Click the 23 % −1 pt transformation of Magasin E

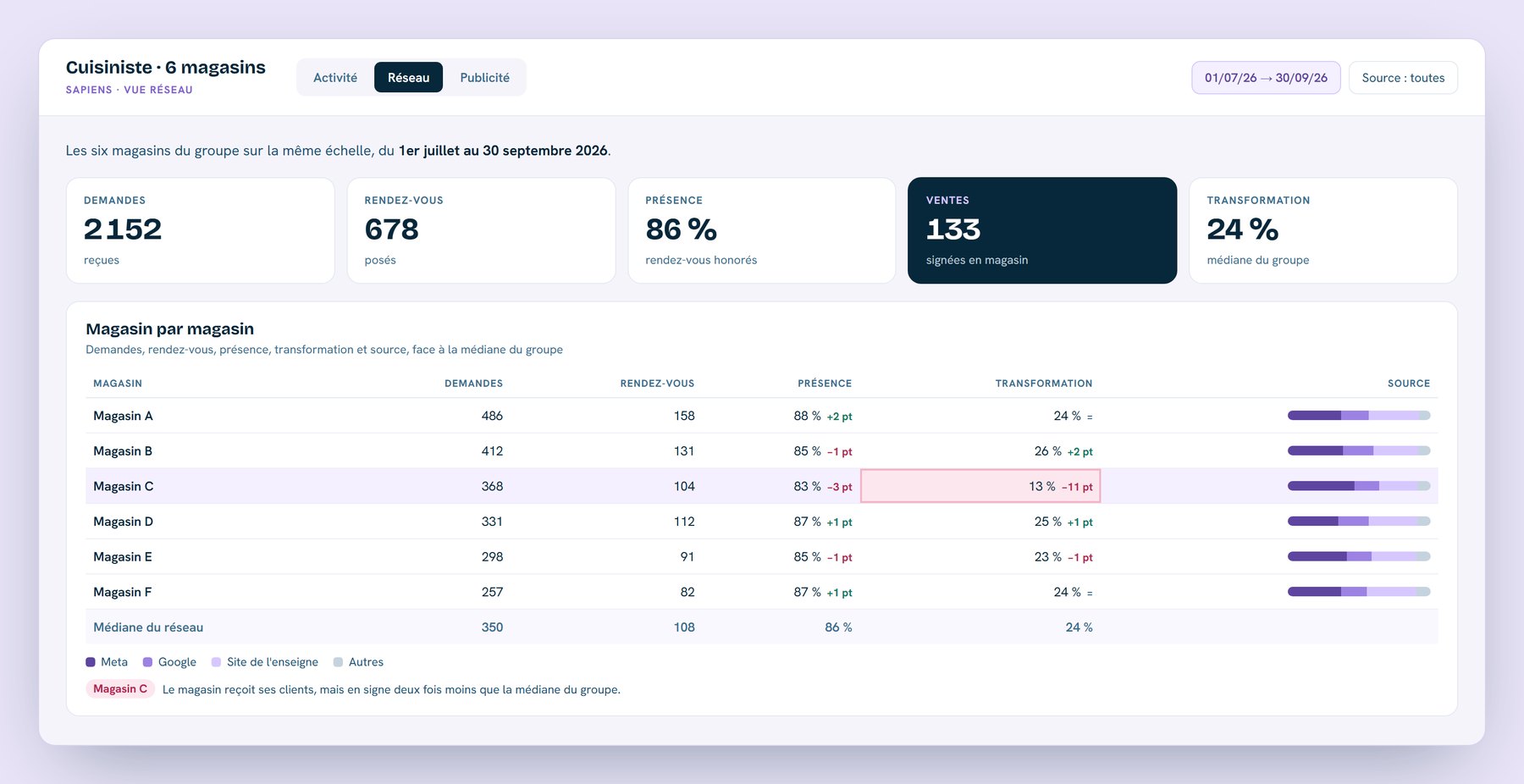click(x=1063, y=557)
